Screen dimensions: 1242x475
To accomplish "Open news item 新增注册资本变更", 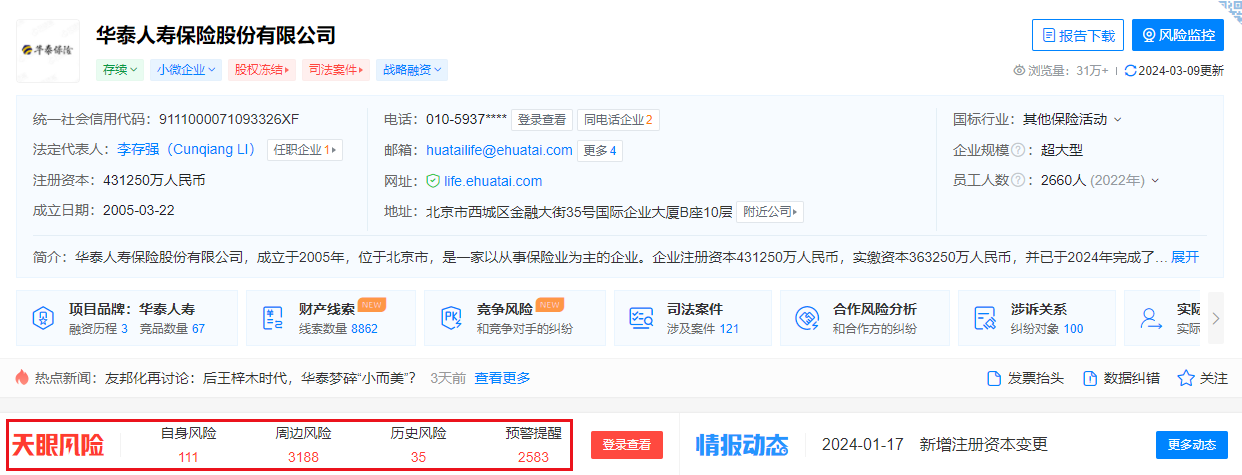I will point(984,444).
